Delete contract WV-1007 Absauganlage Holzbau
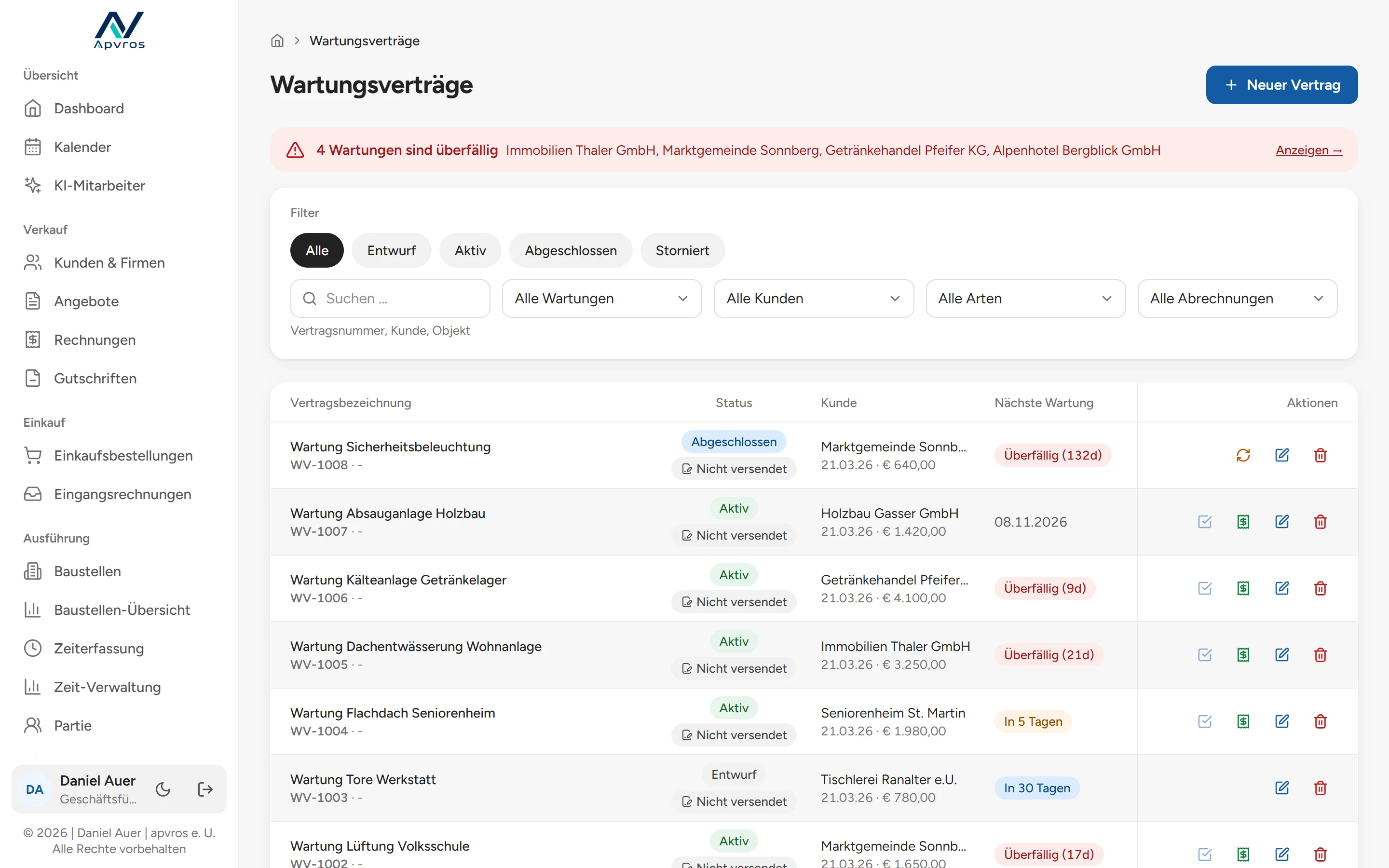This screenshot has height=868, width=1389. tap(1320, 522)
